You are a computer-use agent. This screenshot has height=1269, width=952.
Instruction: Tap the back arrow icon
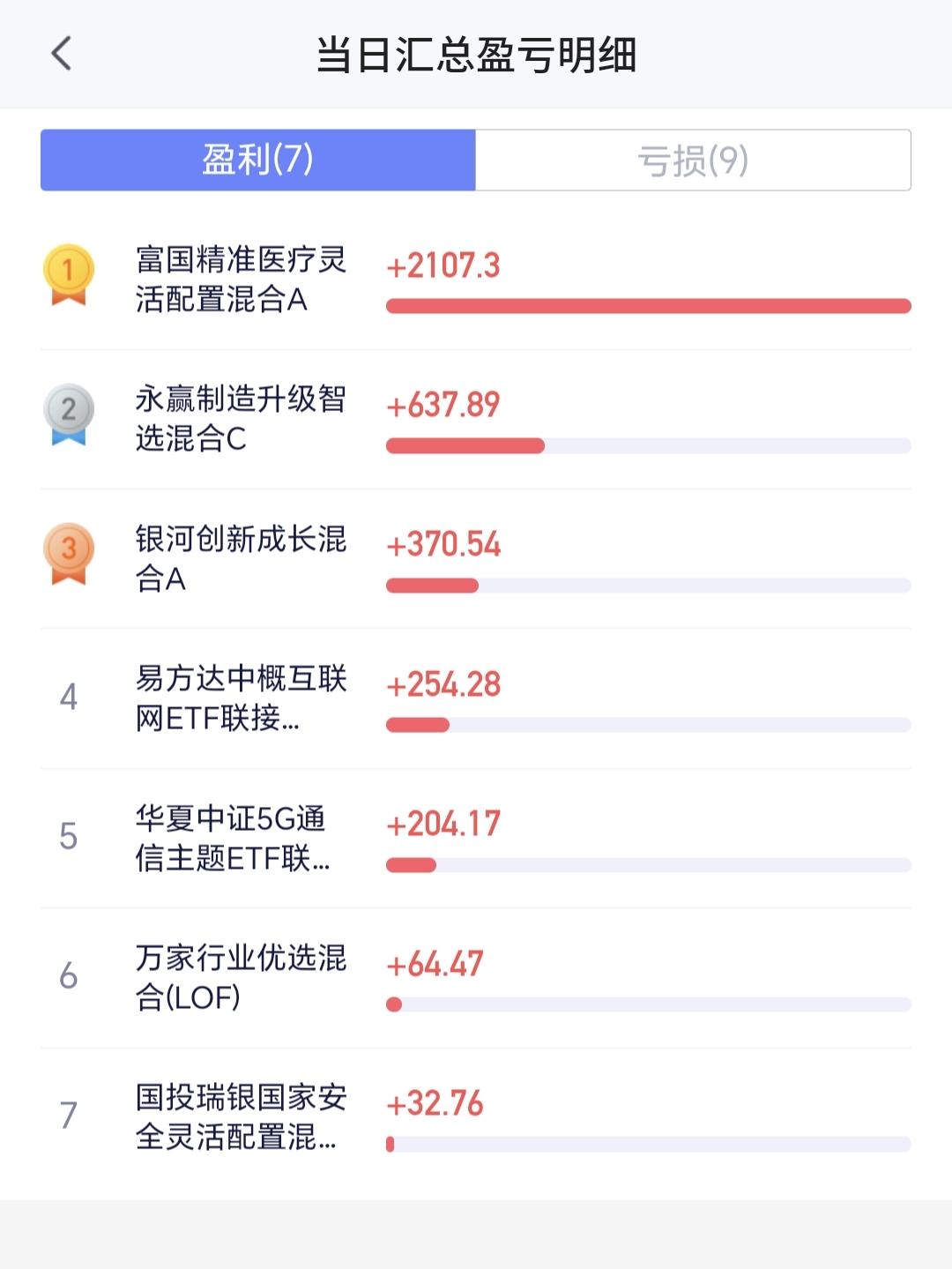(x=61, y=54)
